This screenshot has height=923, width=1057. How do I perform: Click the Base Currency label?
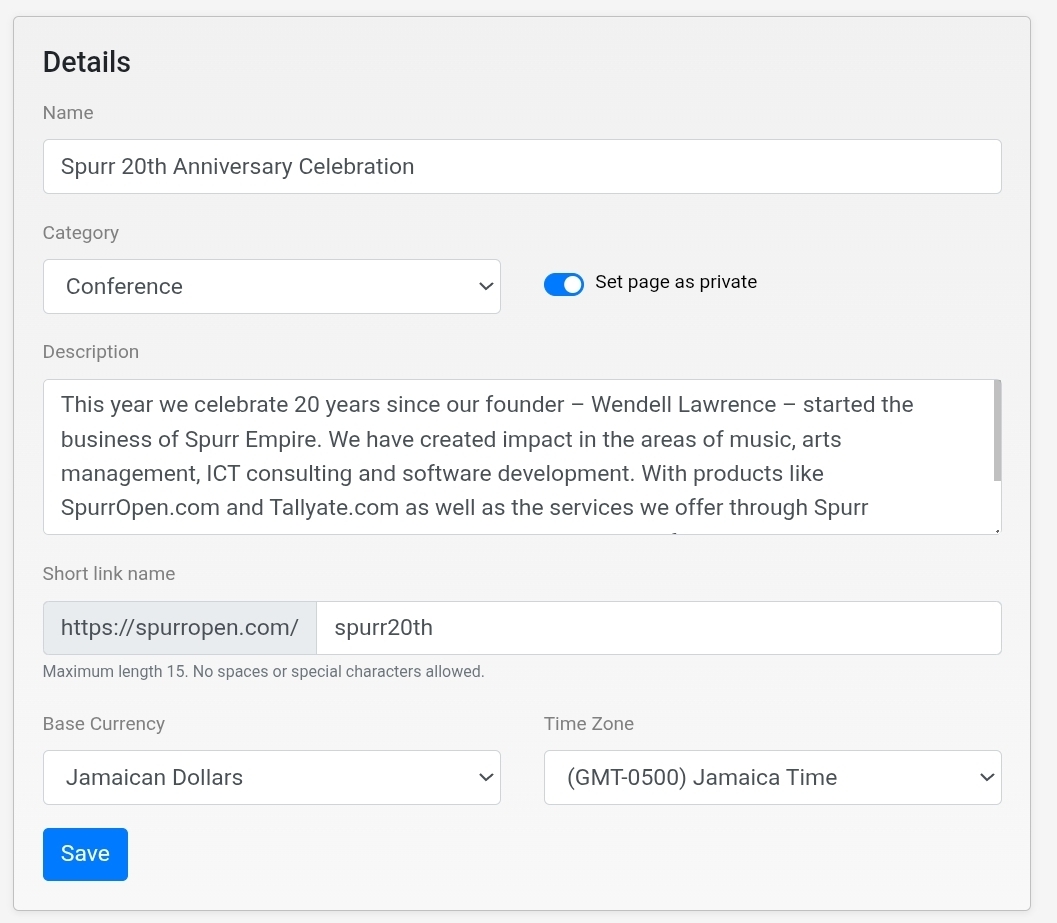pyautogui.click(x=104, y=723)
